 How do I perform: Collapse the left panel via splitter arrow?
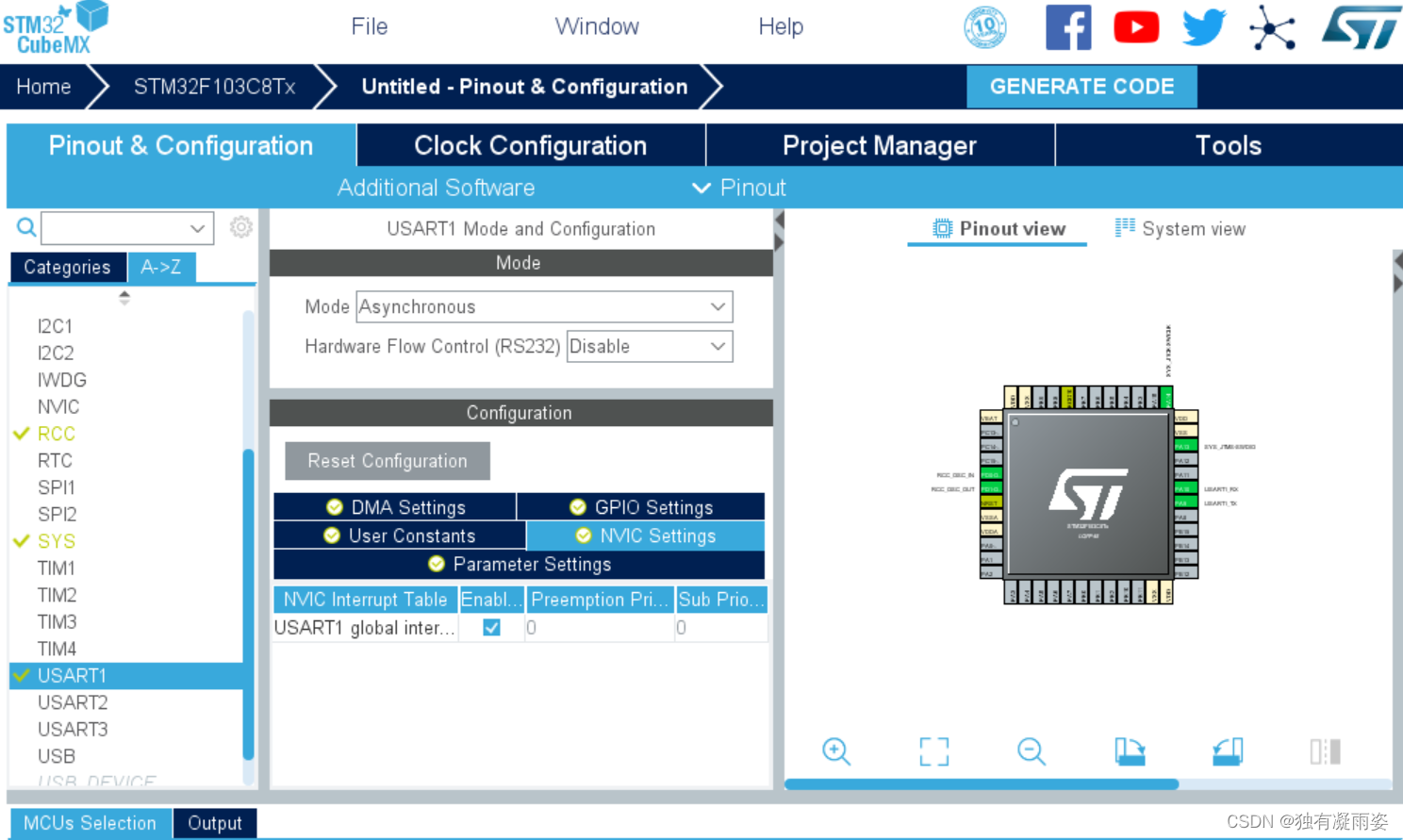pos(779,220)
